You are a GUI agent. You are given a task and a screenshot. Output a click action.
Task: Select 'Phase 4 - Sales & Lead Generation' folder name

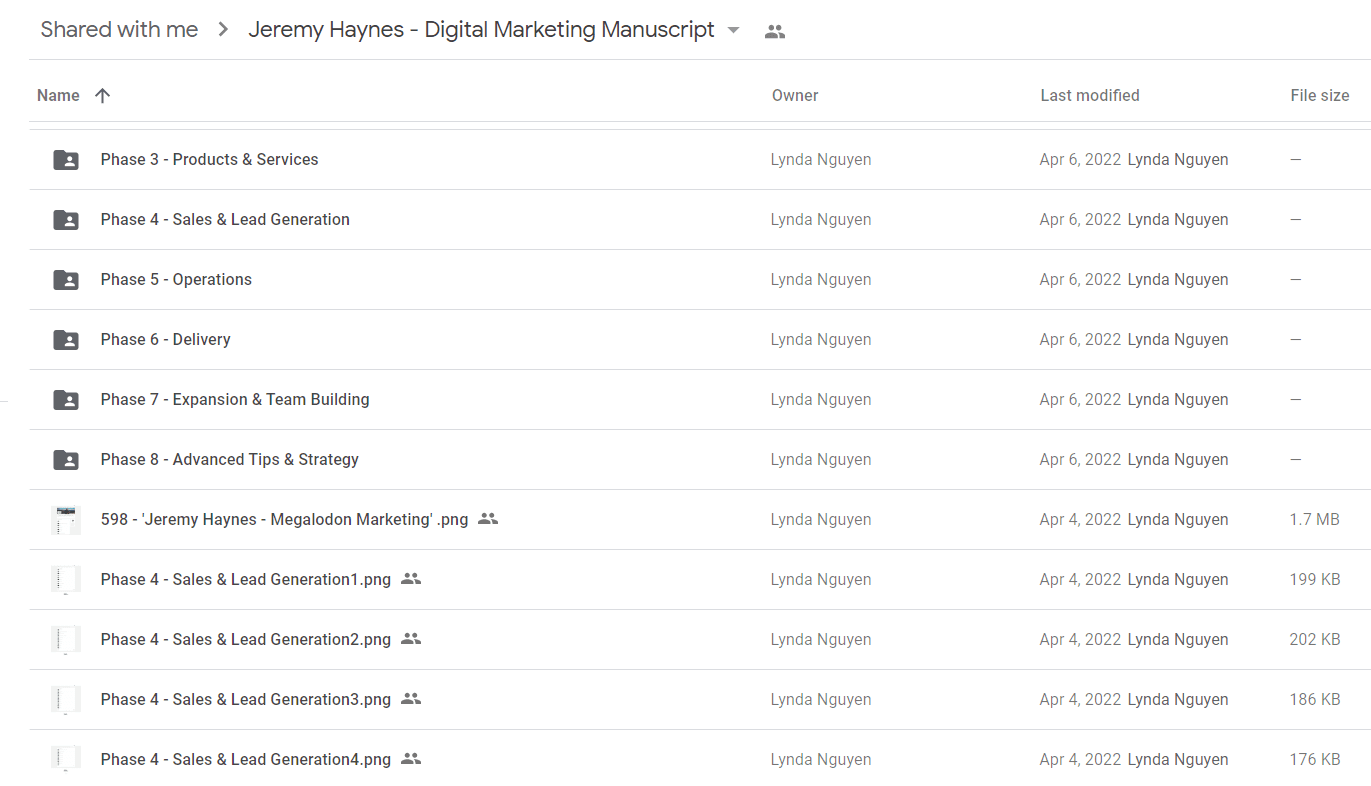225,219
